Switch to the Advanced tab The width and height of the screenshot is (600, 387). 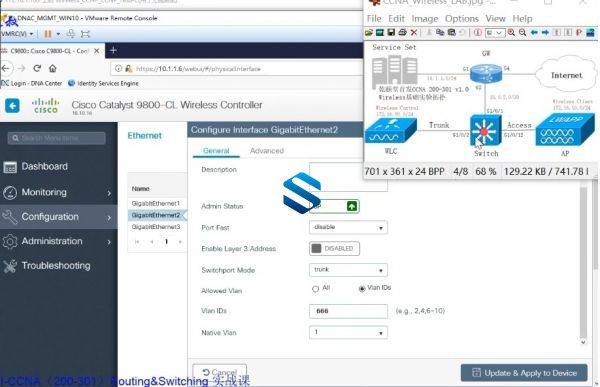point(267,151)
